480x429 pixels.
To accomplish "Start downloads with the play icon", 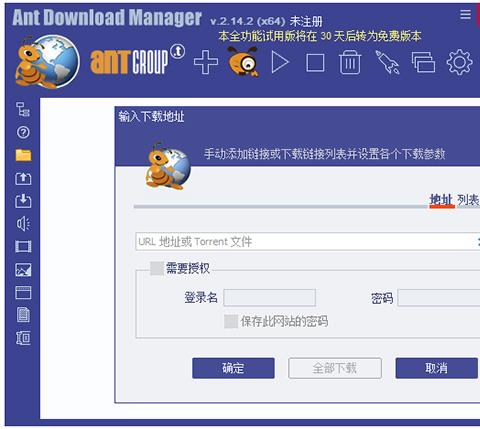I will pos(280,62).
